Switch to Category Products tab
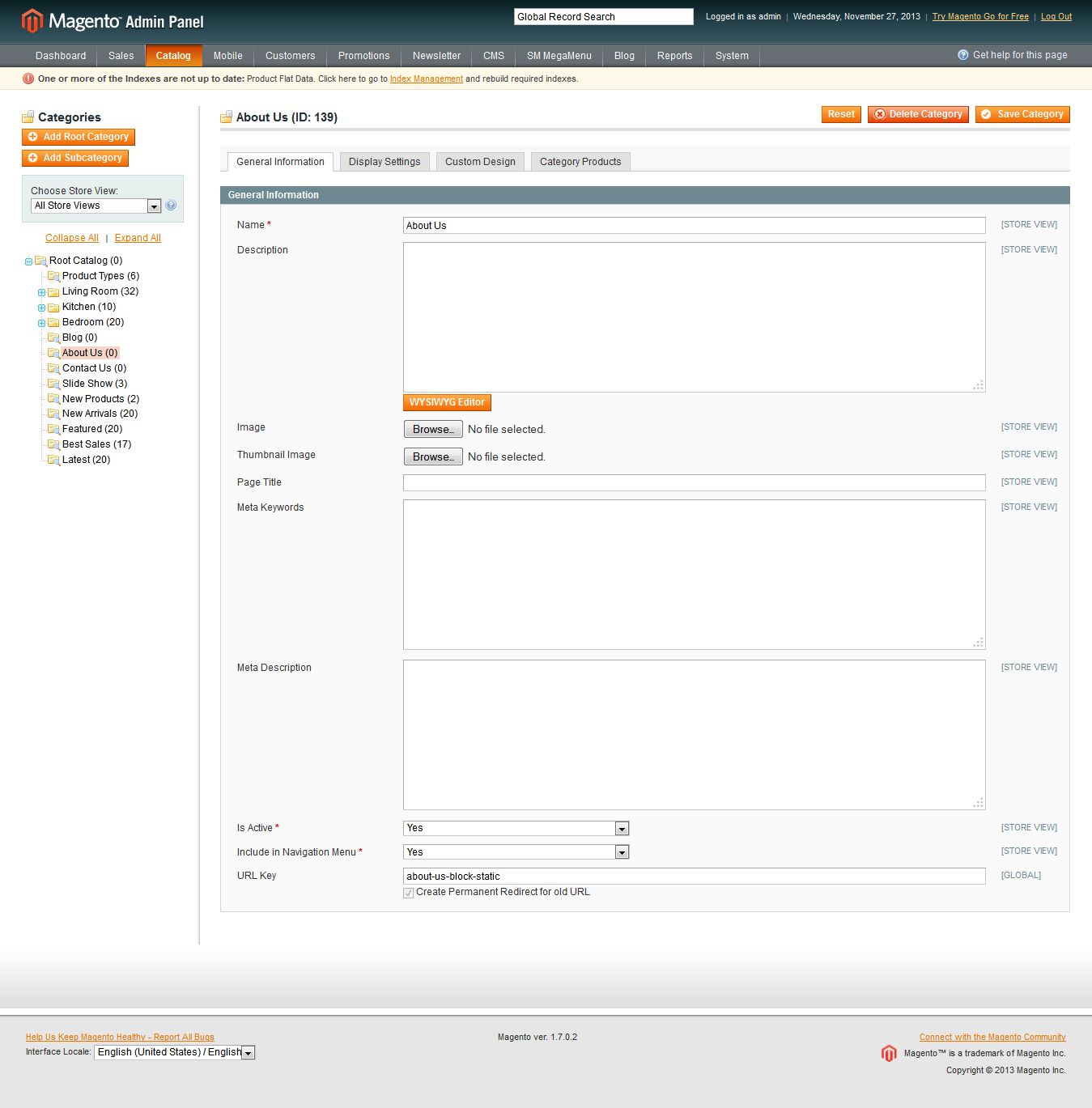 [580, 162]
